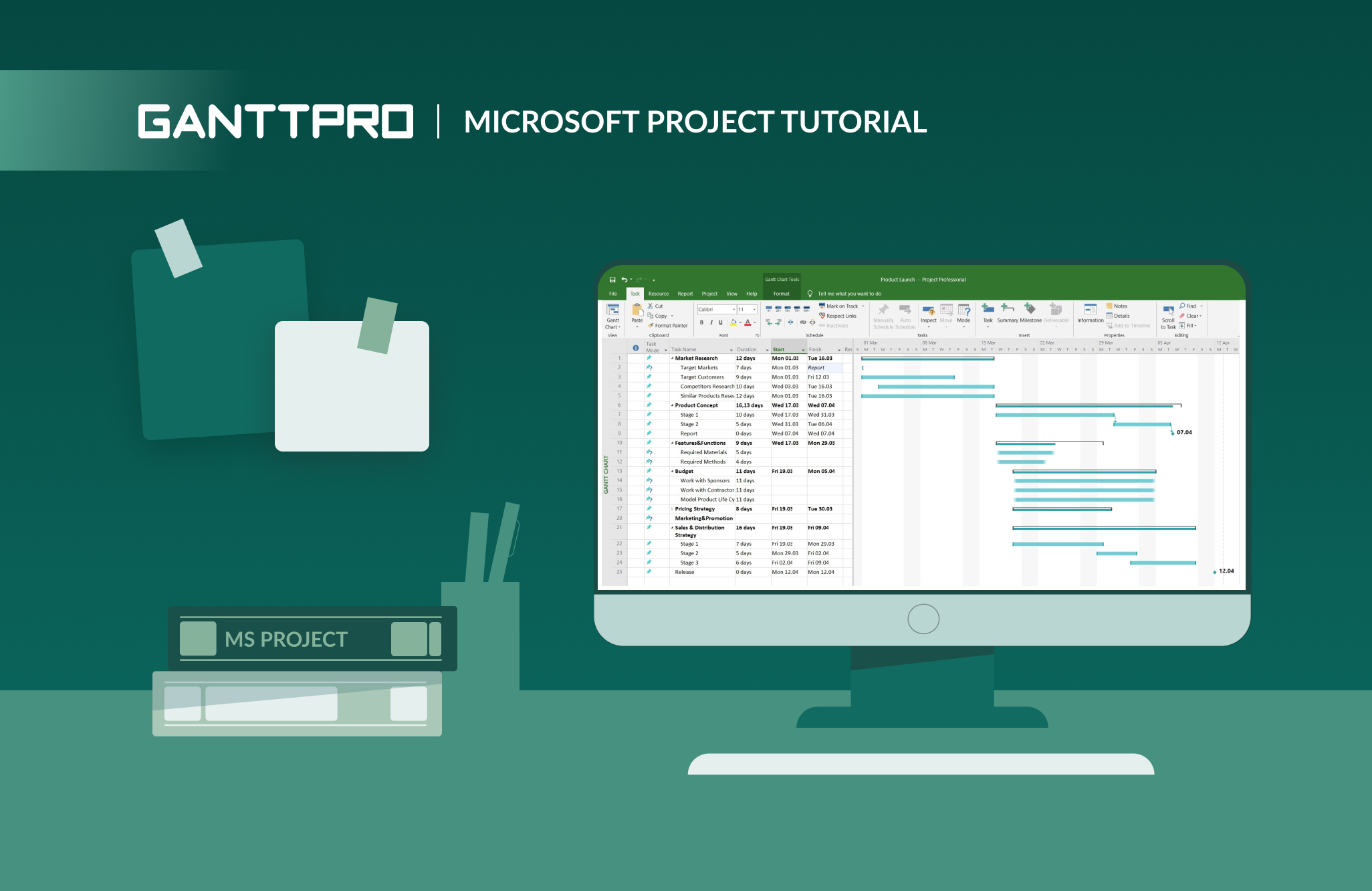Open task Information dialog

click(x=1091, y=313)
